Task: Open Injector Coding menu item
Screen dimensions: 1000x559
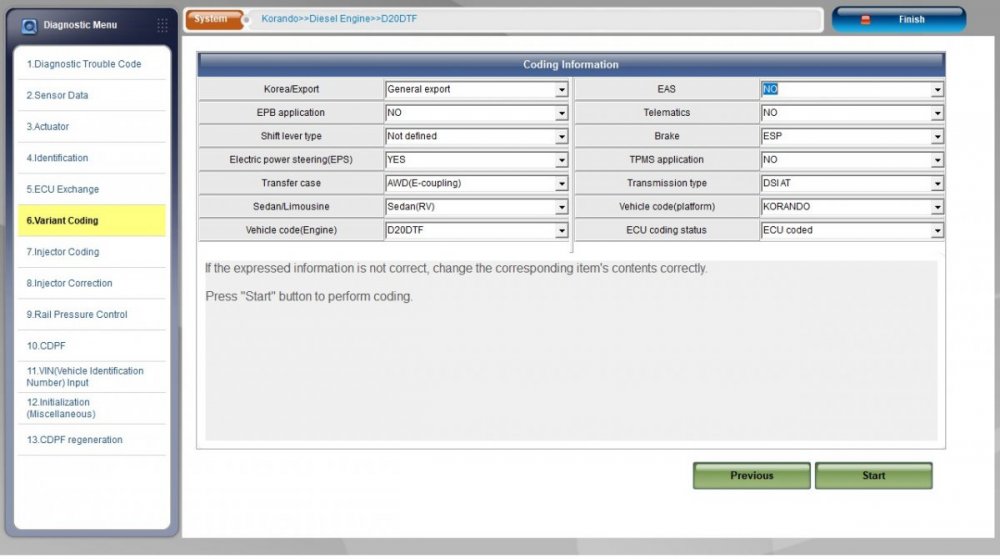Action: tap(92, 251)
